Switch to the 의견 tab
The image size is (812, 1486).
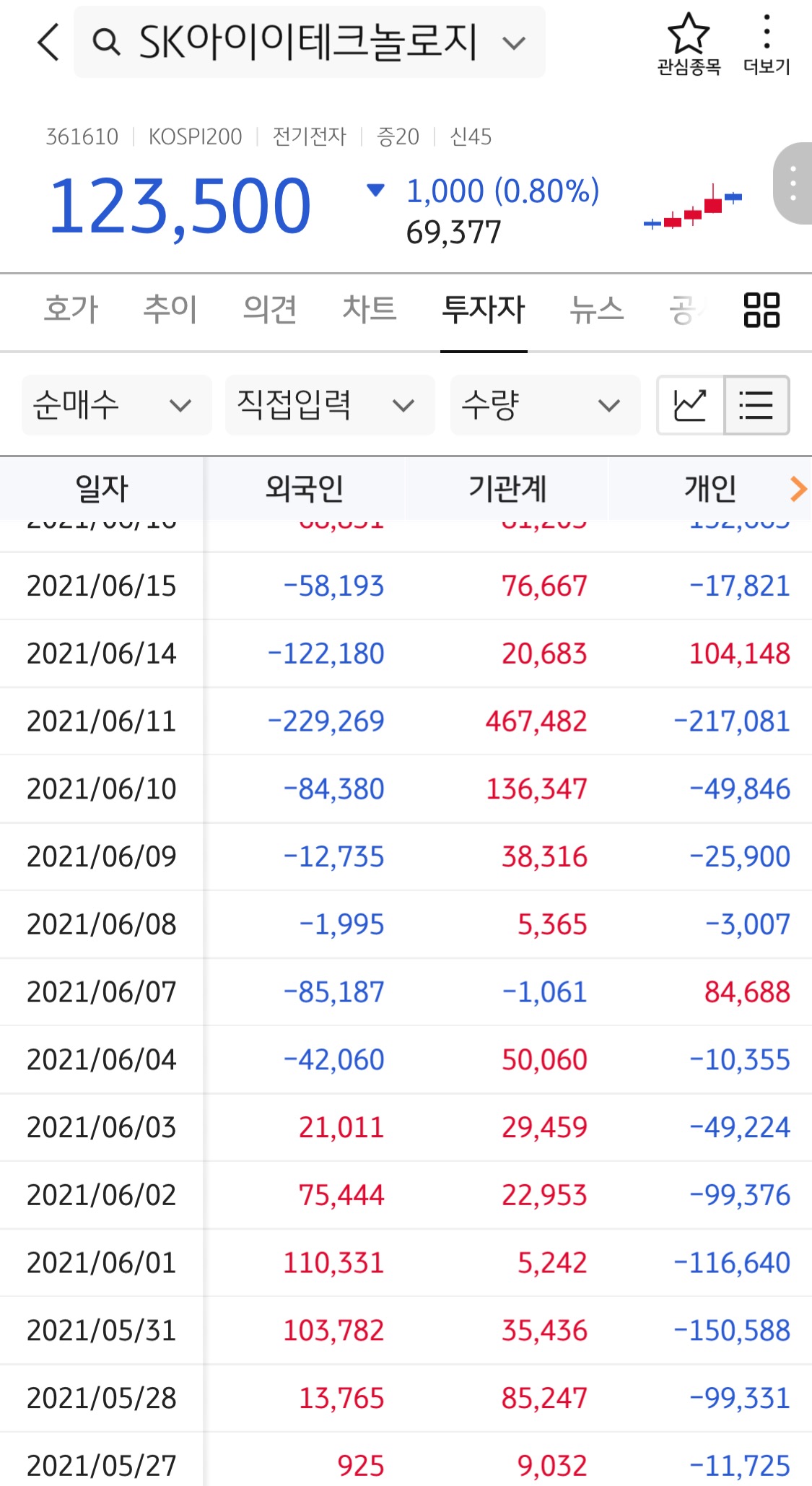pyautogui.click(x=270, y=310)
